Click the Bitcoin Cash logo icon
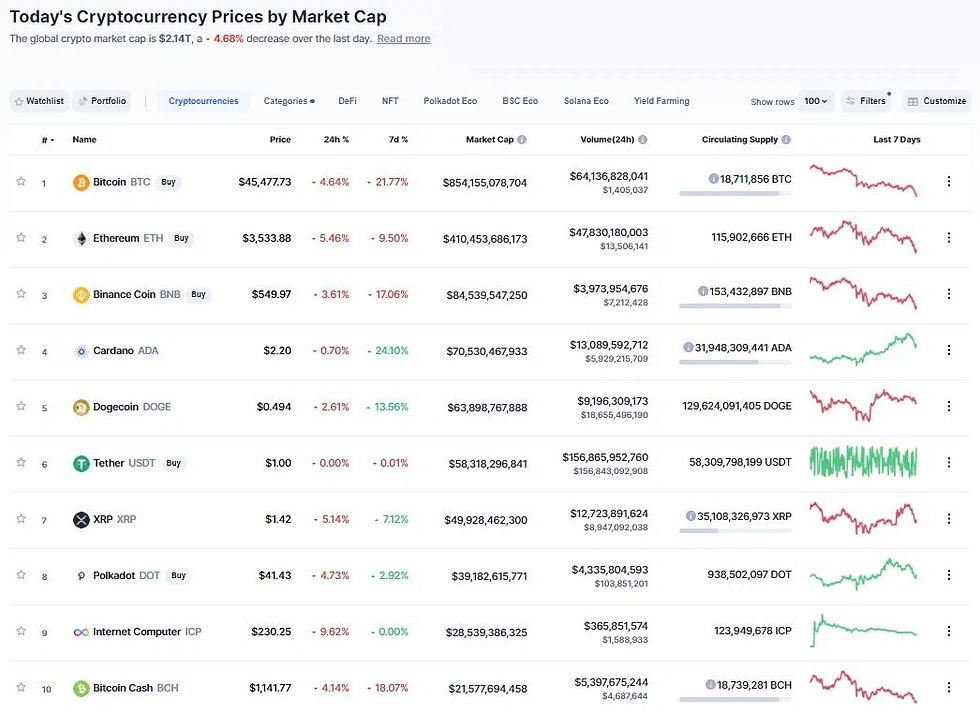This screenshot has height=714, width=980. [x=81, y=689]
